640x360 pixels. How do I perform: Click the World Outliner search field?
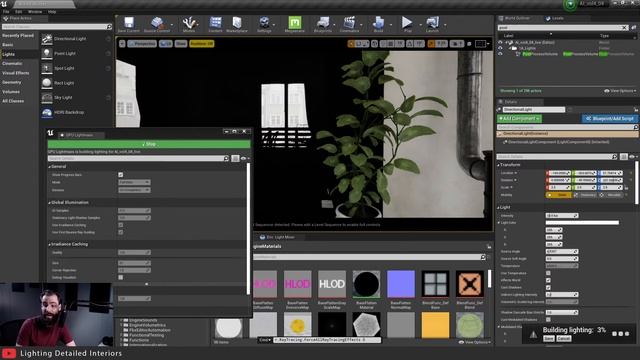(563, 28)
